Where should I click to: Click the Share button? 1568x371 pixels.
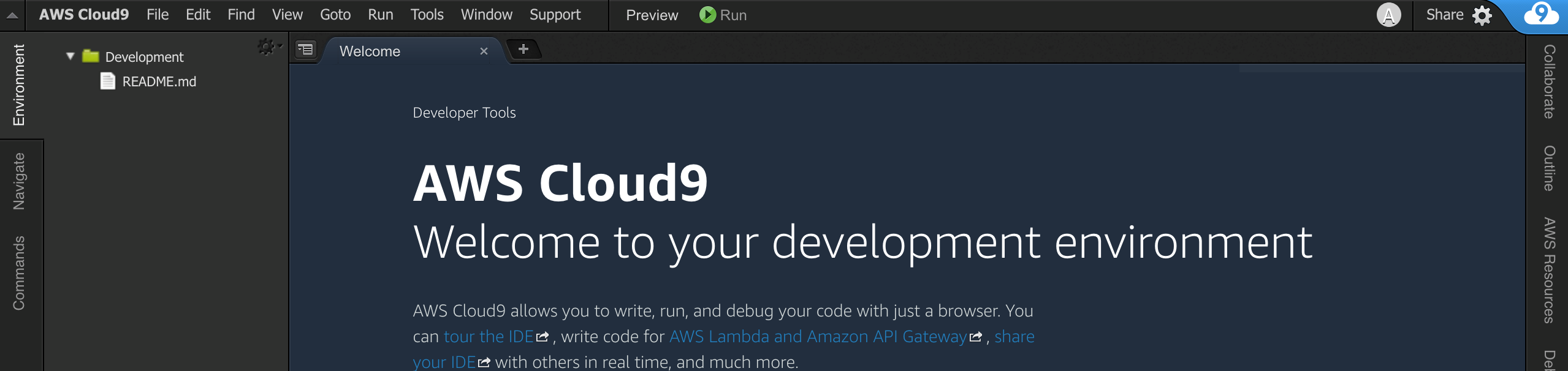pyautogui.click(x=1445, y=15)
